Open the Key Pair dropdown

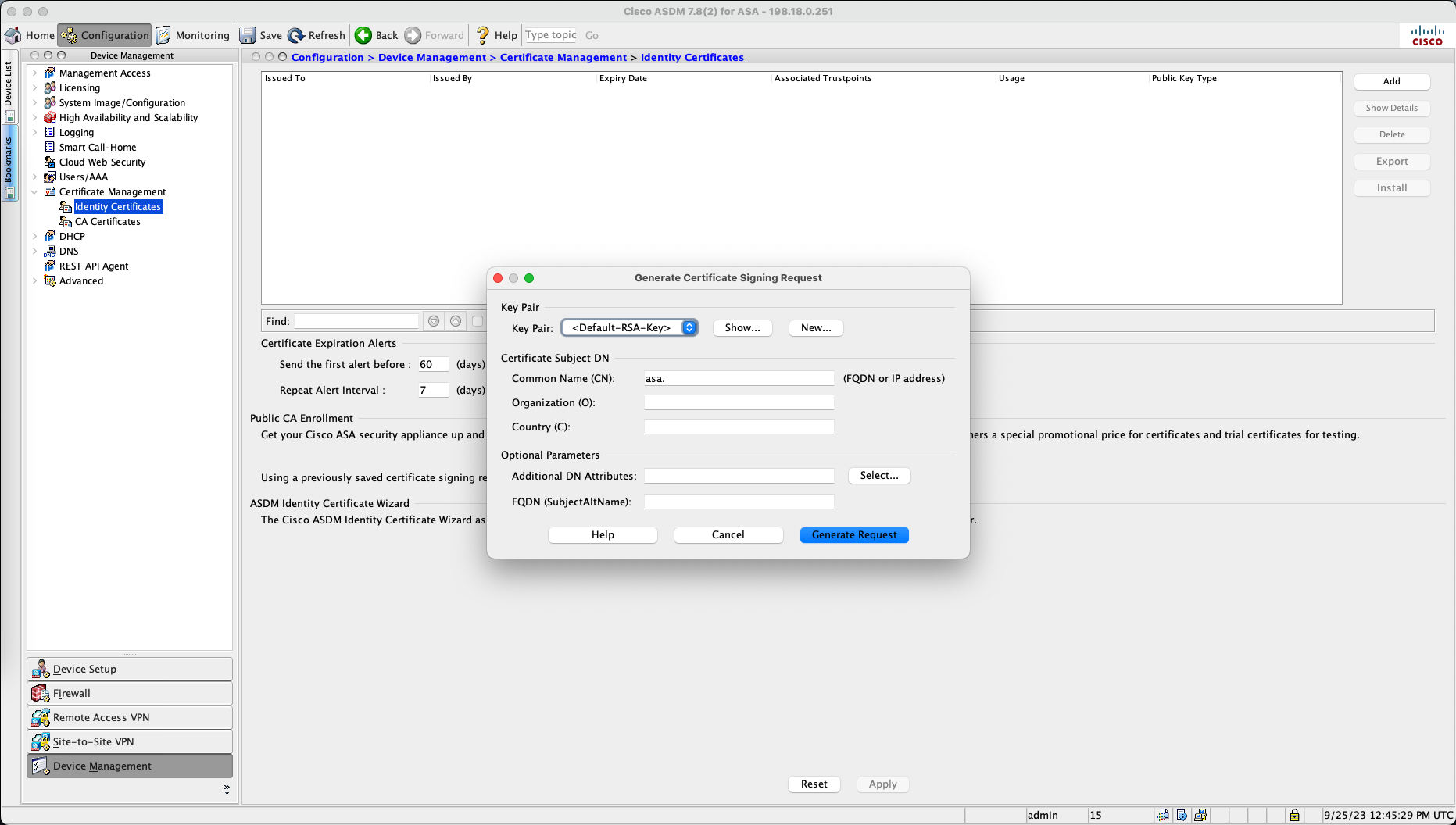click(x=689, y=328)
